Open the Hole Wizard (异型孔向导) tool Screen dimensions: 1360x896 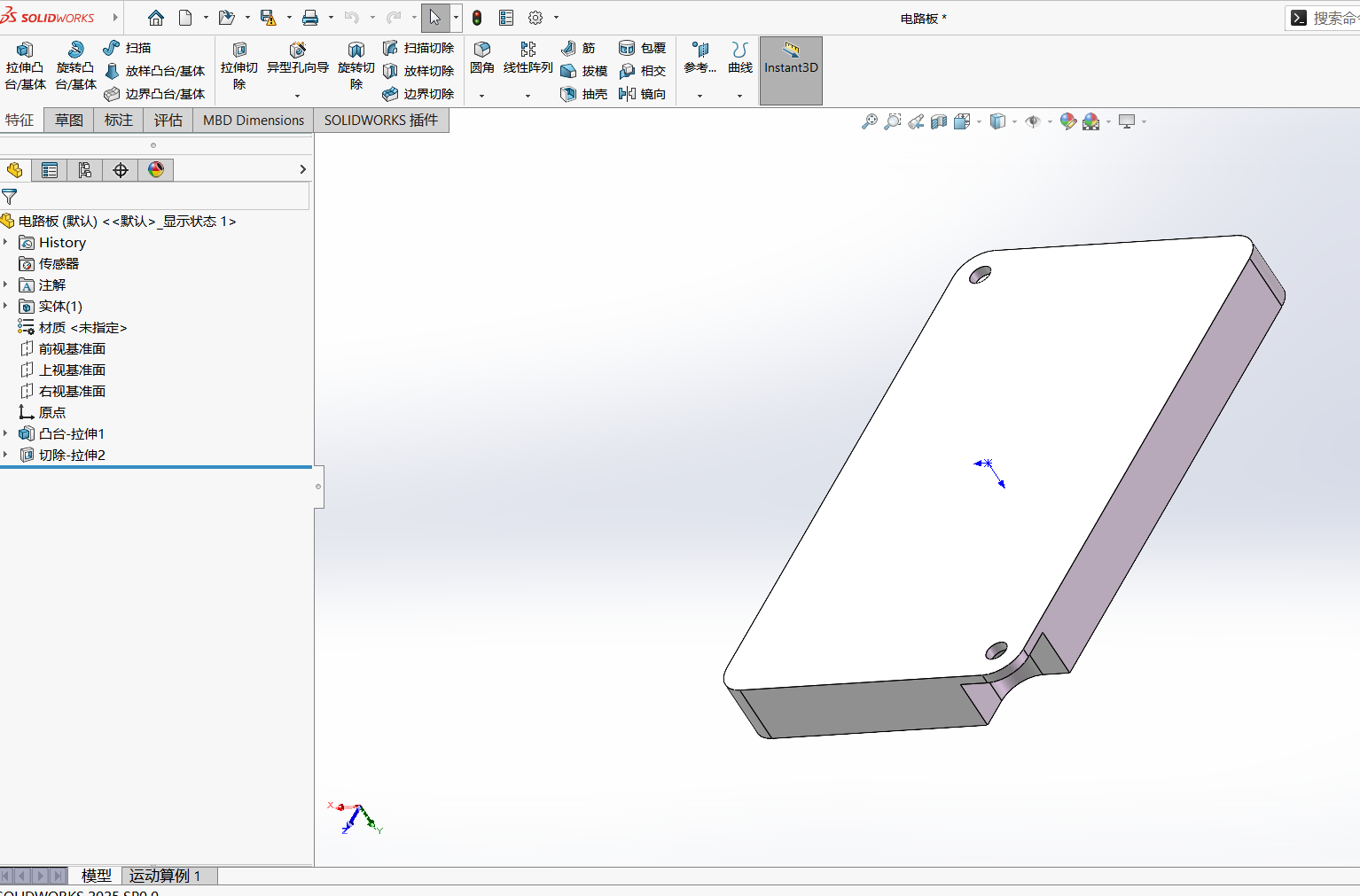pyautogui.click(x=298, y=58)
